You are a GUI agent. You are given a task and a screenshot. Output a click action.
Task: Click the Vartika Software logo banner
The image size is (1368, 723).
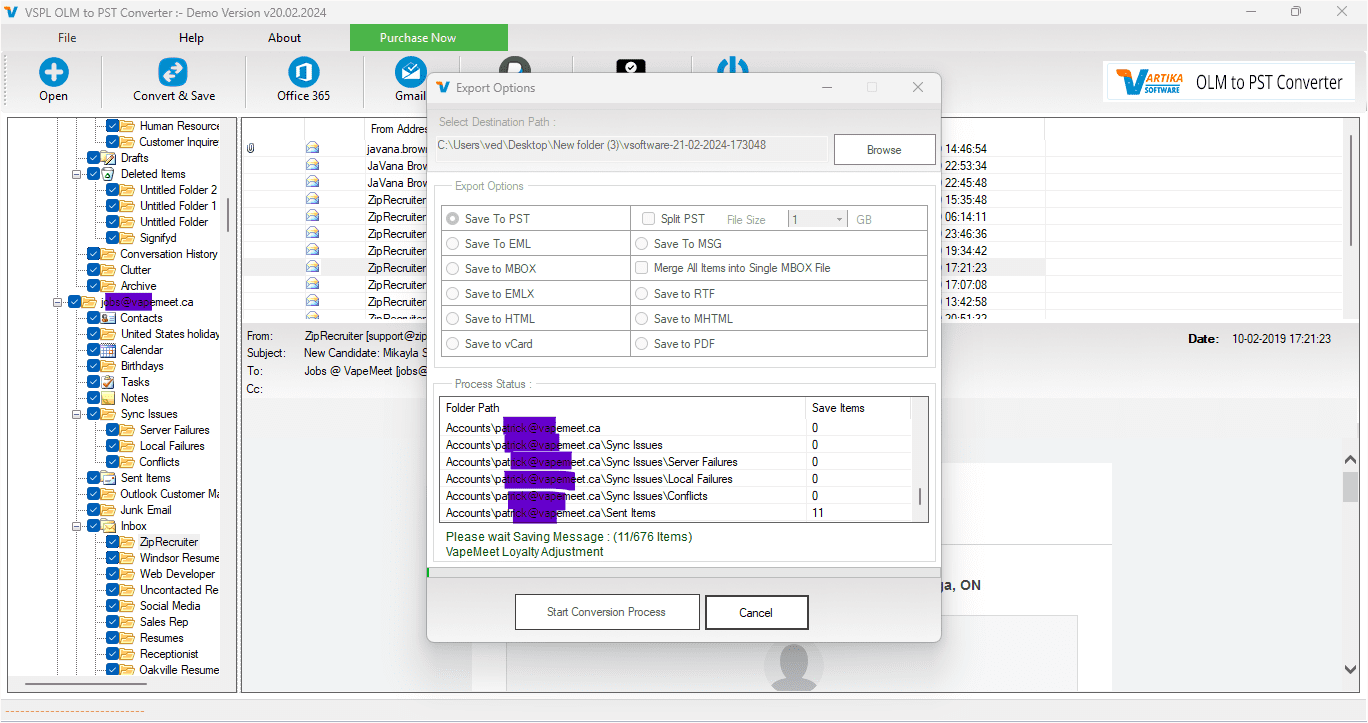coord(1229,82)
